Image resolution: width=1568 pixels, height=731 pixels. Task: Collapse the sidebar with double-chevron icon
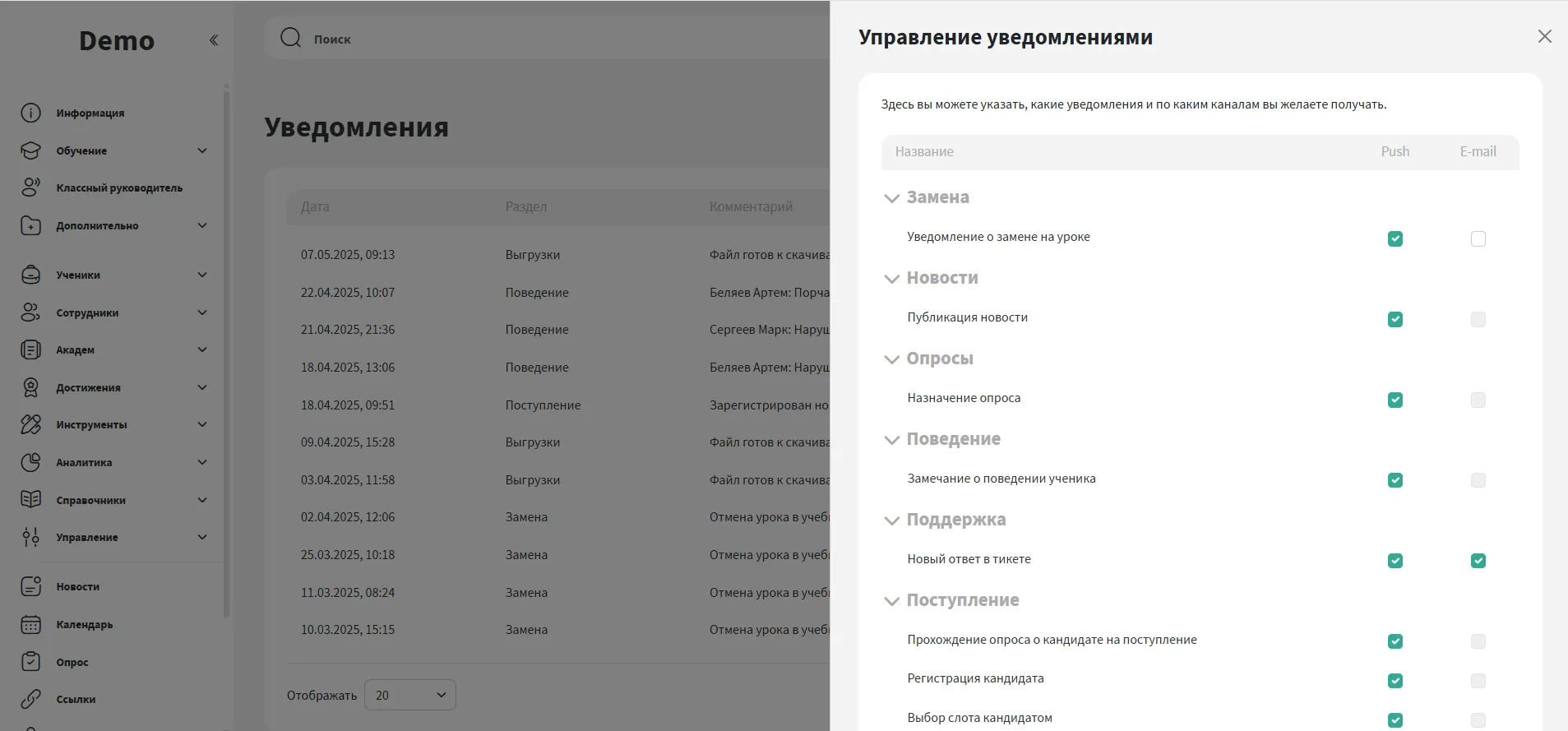pyautogui.click(x=214, y=40)
